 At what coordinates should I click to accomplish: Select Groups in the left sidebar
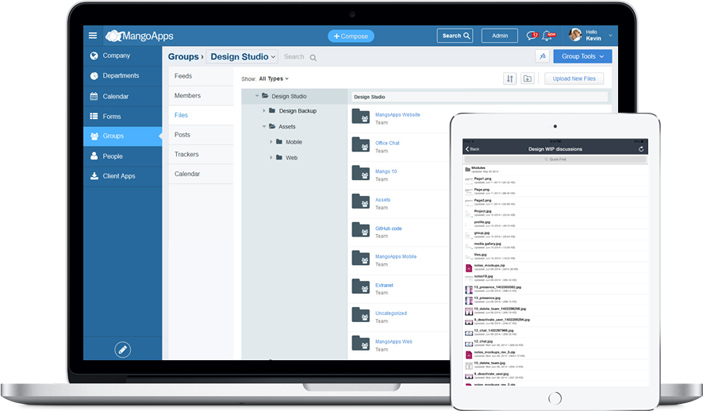[122, 136]
